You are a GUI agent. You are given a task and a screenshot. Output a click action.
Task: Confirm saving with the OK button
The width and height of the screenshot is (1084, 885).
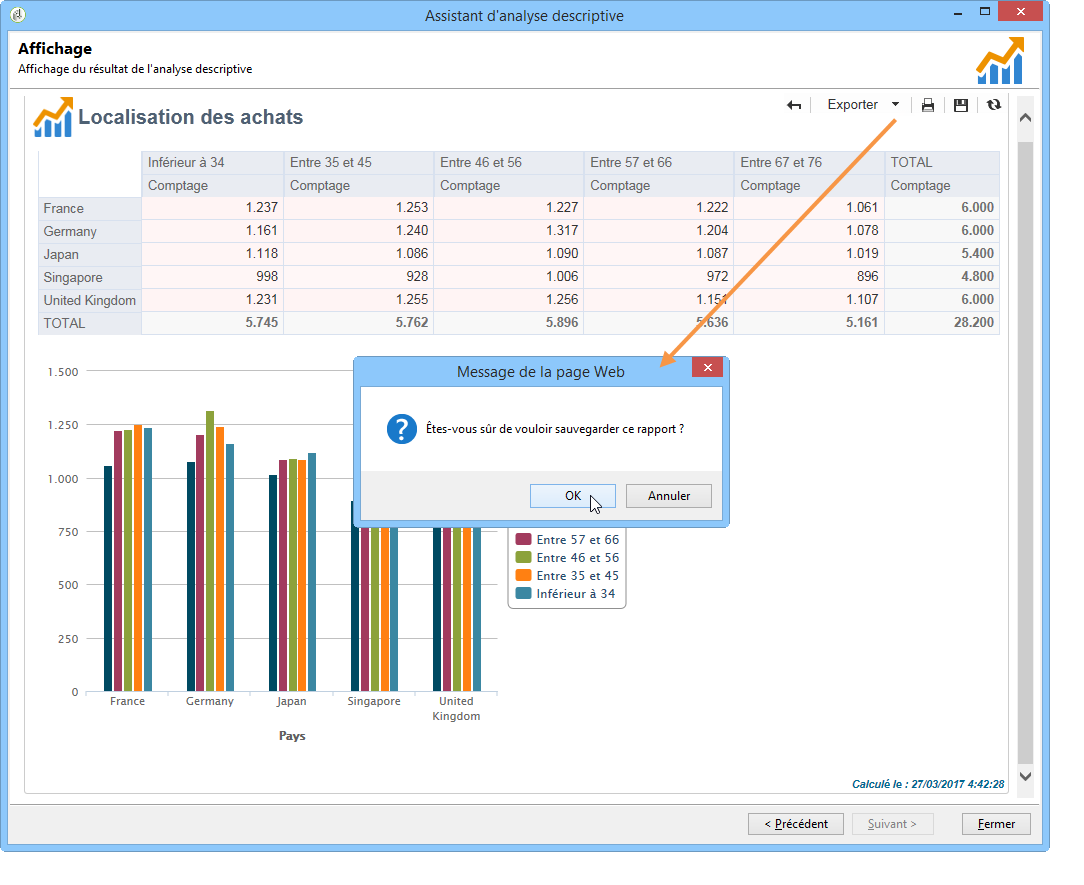[573, 496]
